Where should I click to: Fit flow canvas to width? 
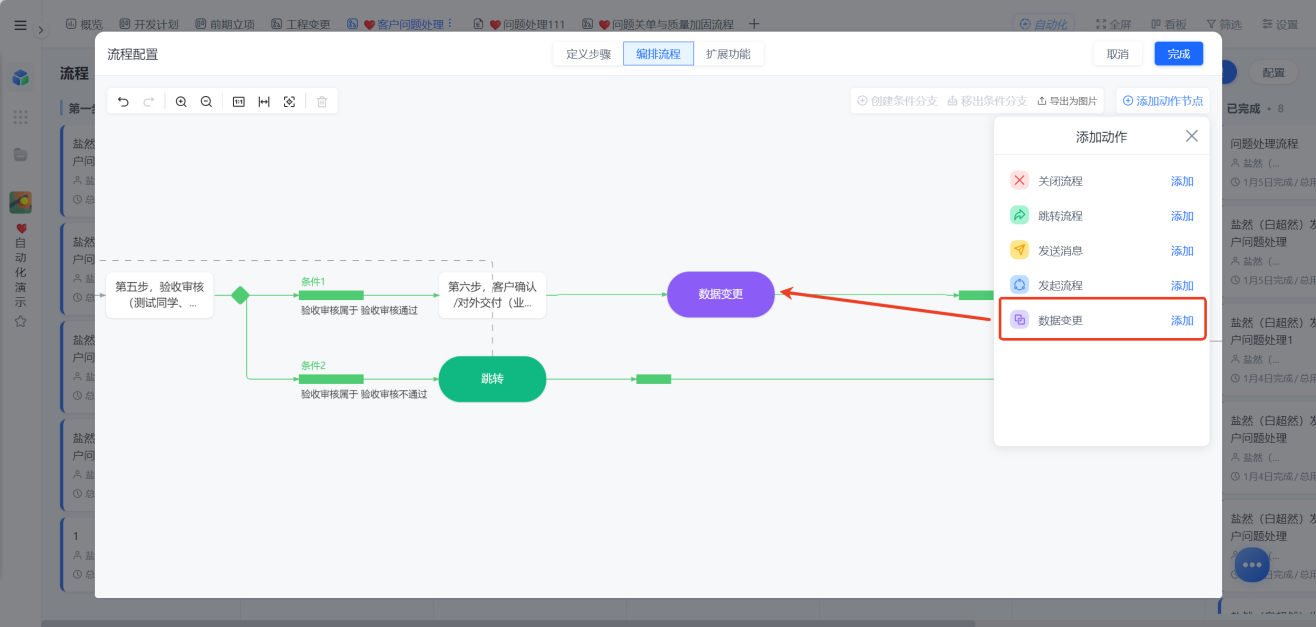264,101
